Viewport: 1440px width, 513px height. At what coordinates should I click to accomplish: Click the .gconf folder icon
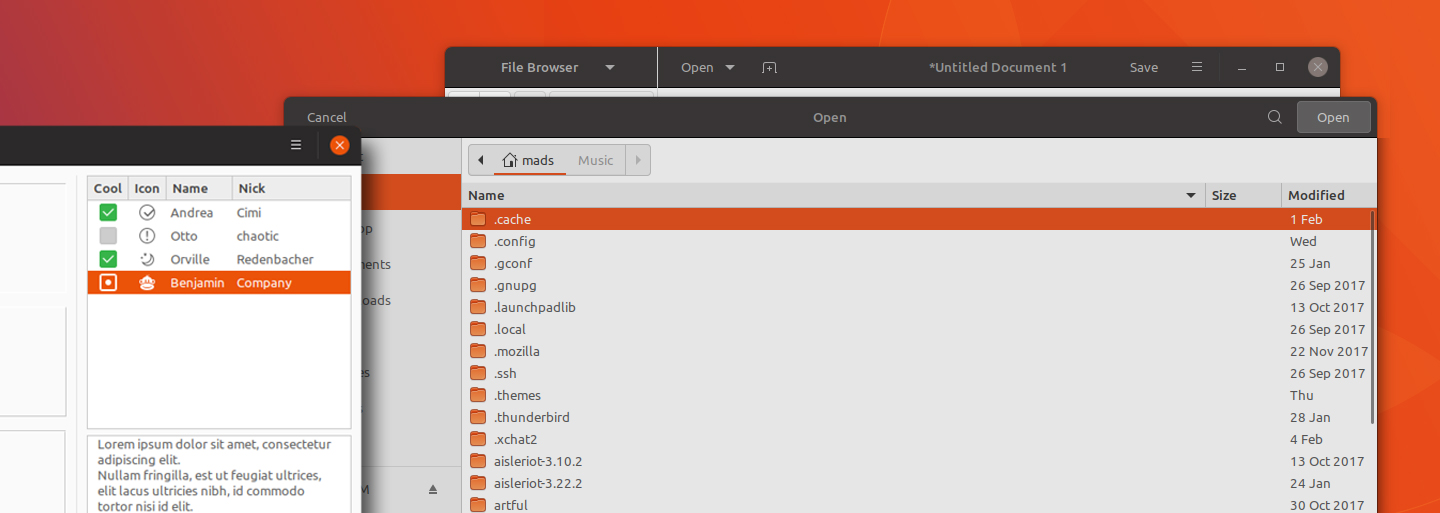pos(478,263)
